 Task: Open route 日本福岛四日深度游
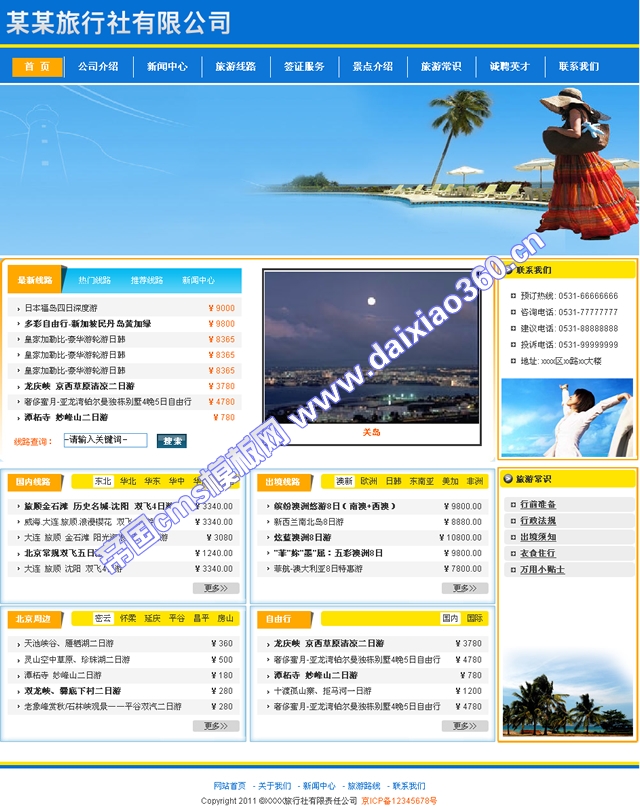[x=61, y=308]
